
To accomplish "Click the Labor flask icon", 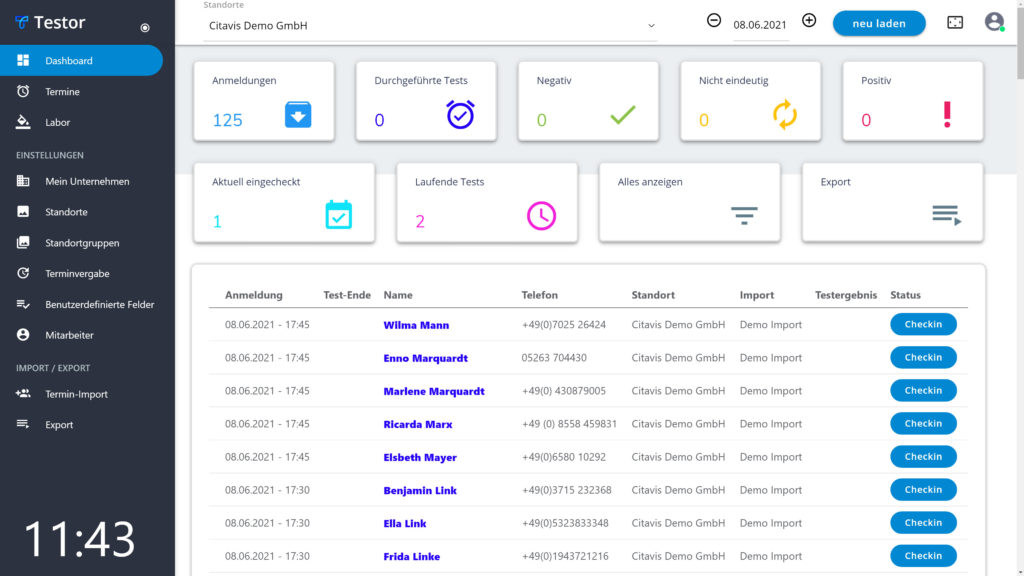I will [x=23, y=121].
